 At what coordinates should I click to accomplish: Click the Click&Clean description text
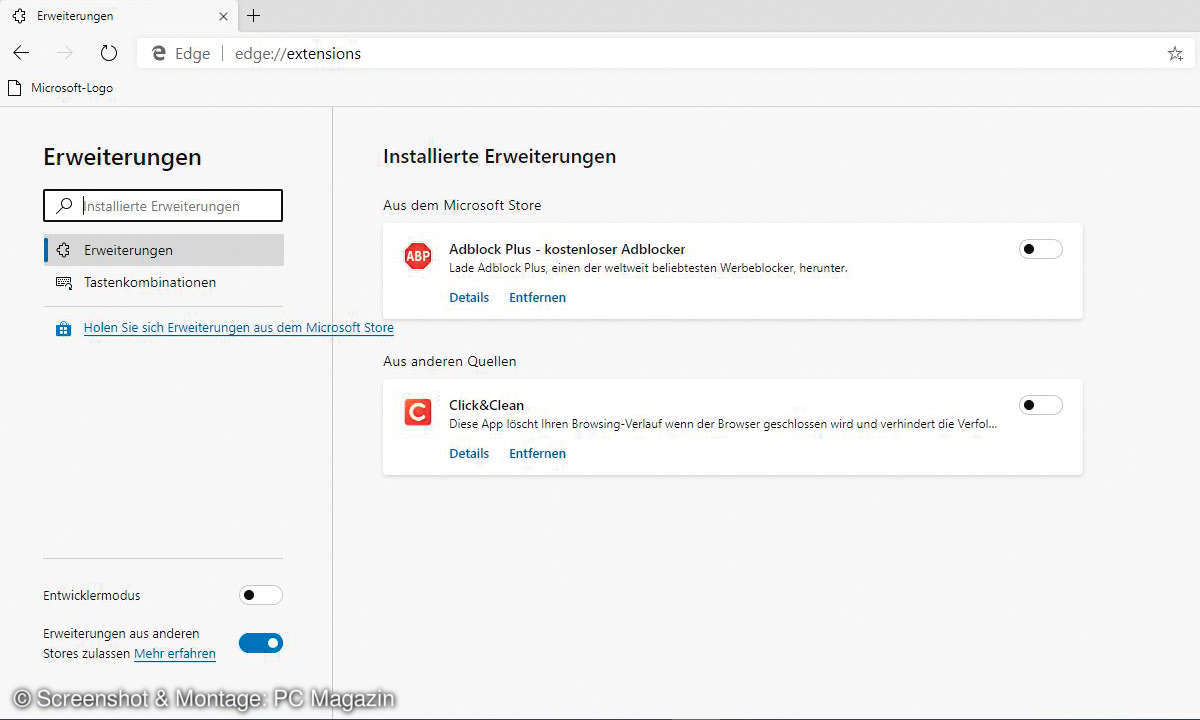(x=723, y=424)
